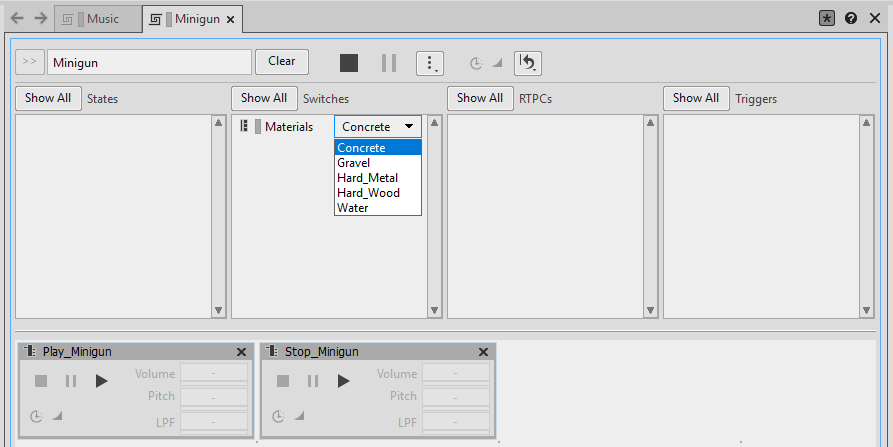Image resolution: width=893 pixels, height=447 pixels.
Task: Click Show All for RTPCs
Action: (480, 98)
